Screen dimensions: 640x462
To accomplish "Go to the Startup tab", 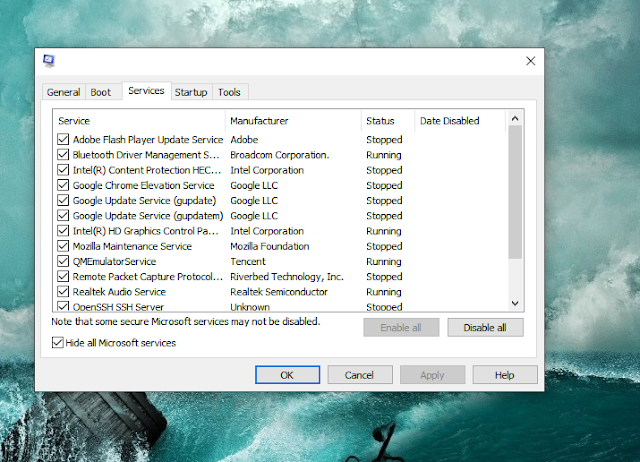I will [x=191, y=92].
